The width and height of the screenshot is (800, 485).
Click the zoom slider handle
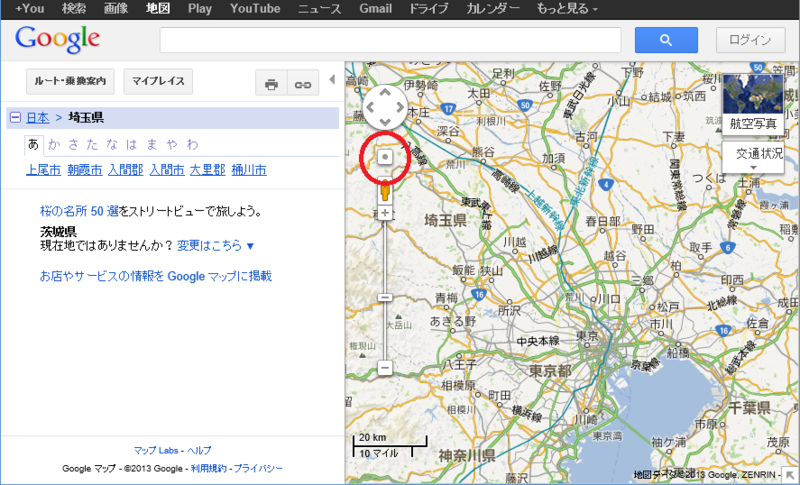[385, 297]
